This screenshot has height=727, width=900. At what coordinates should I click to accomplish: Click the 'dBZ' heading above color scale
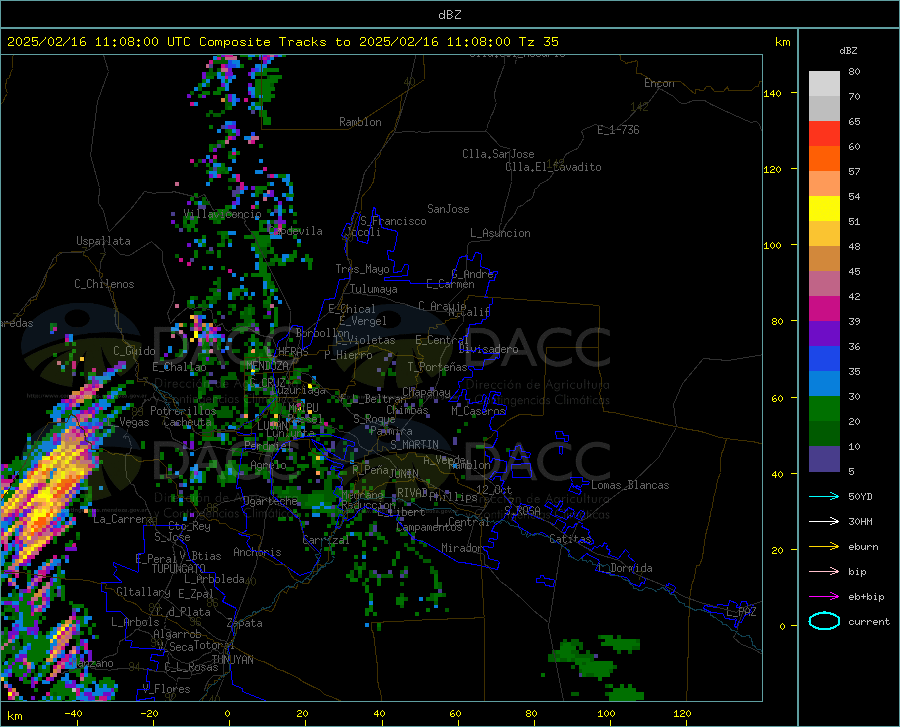coord(848,50)
